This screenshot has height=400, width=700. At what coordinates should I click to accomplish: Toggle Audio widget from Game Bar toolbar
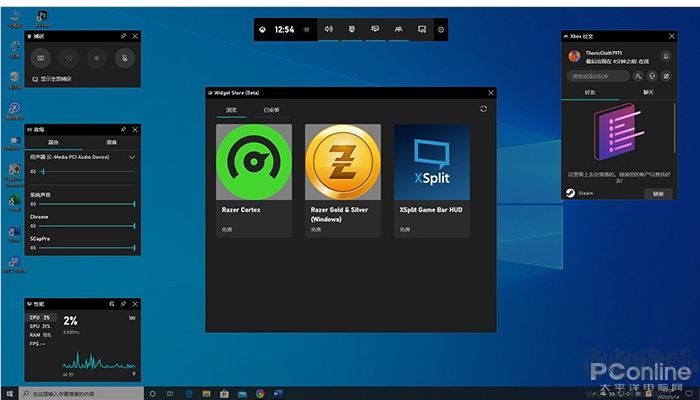click(329, 29)
